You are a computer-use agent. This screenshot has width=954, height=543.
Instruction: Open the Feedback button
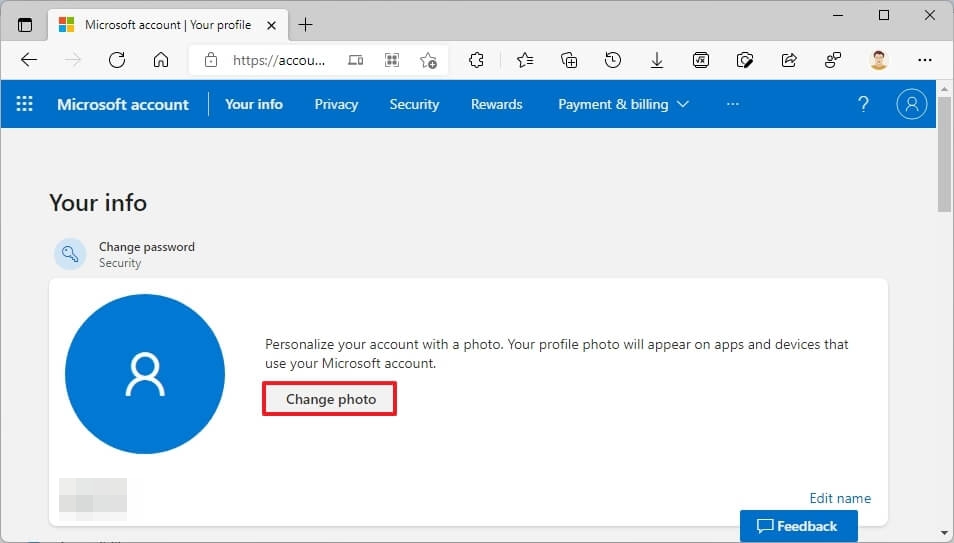coord(799,526)
